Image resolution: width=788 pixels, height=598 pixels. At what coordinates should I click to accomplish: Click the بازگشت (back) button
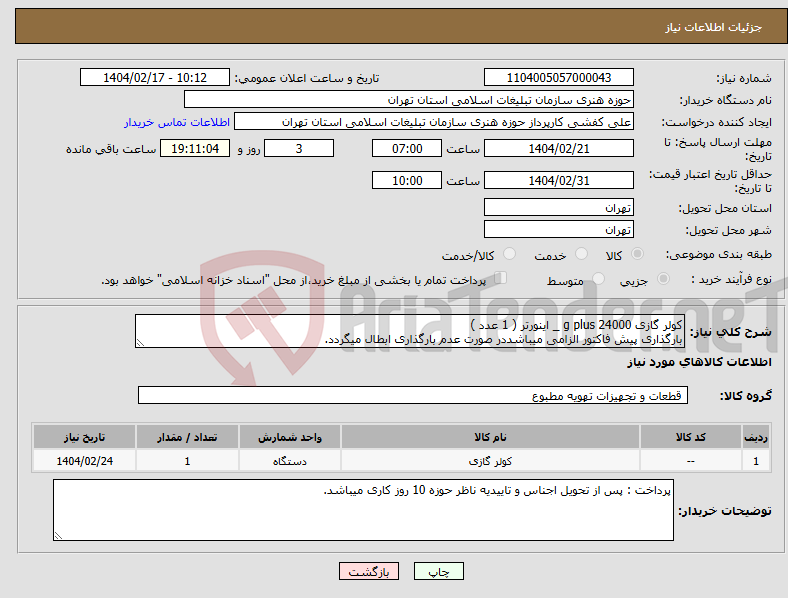369,571
